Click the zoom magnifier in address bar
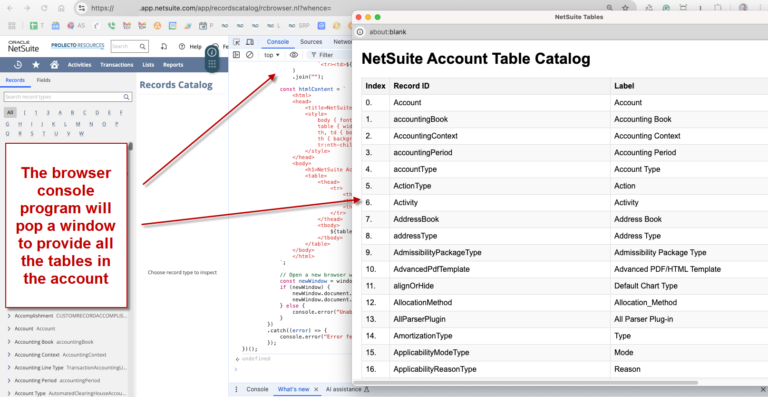Image resolution: width=768 pixels, height=397 pixels. 609,8
